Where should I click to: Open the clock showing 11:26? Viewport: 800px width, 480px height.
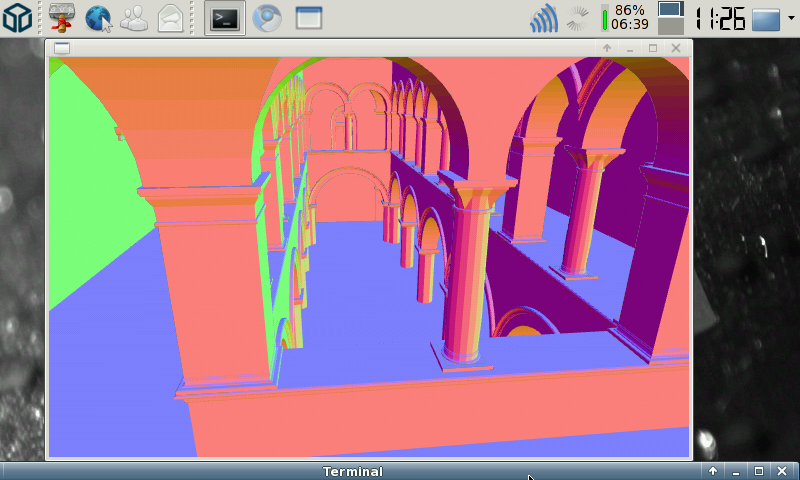tap(720, 18)
